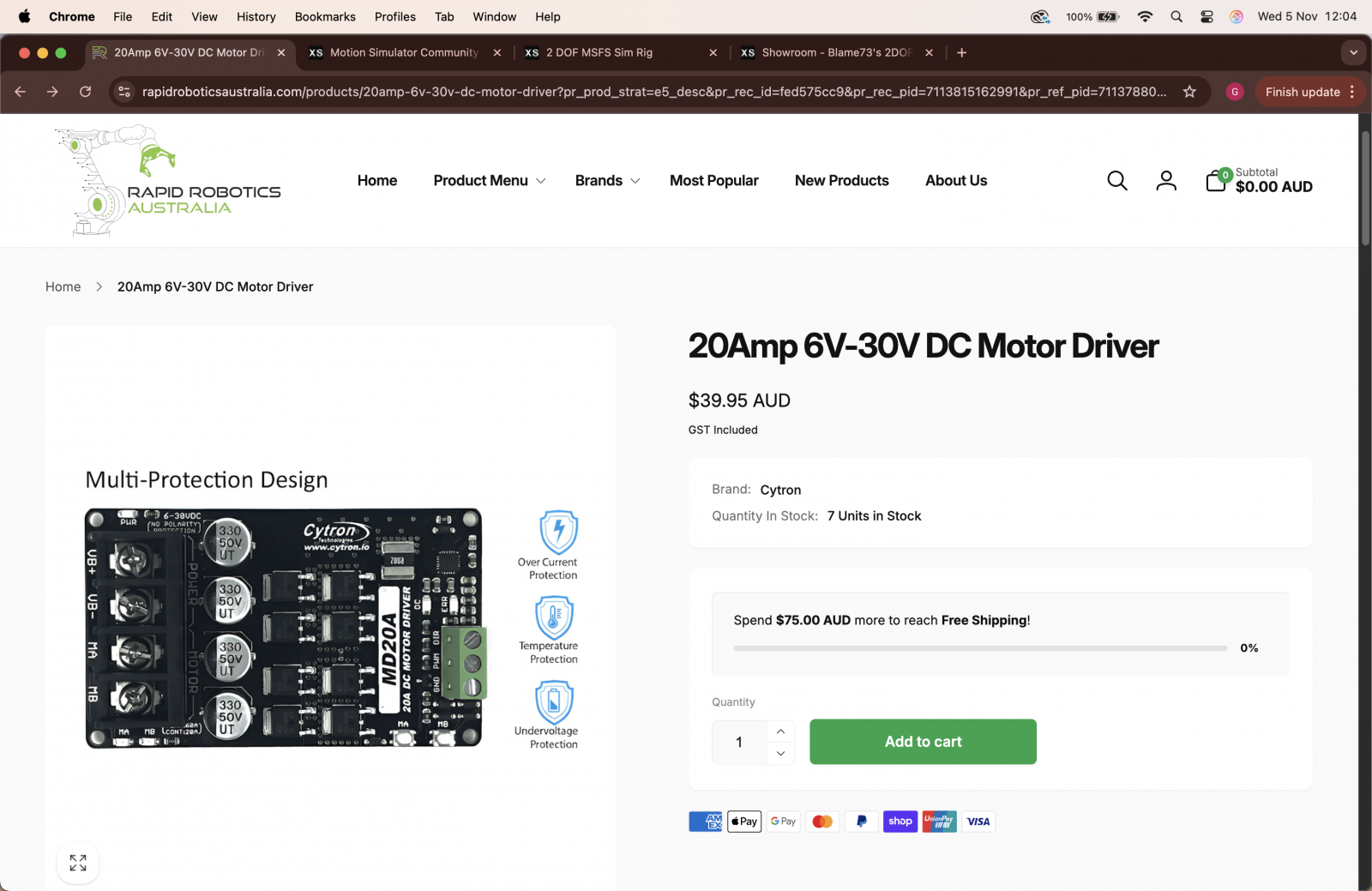Screen dimensions: 1372x891
Task: Expand product image with zoom icon
Action: [x=78, y=863]
